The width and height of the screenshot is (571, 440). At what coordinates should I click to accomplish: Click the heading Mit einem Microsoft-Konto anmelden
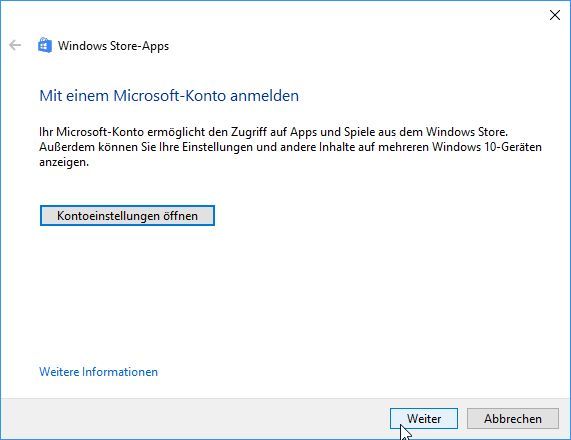pyautogui.click(x=169, y=96)
